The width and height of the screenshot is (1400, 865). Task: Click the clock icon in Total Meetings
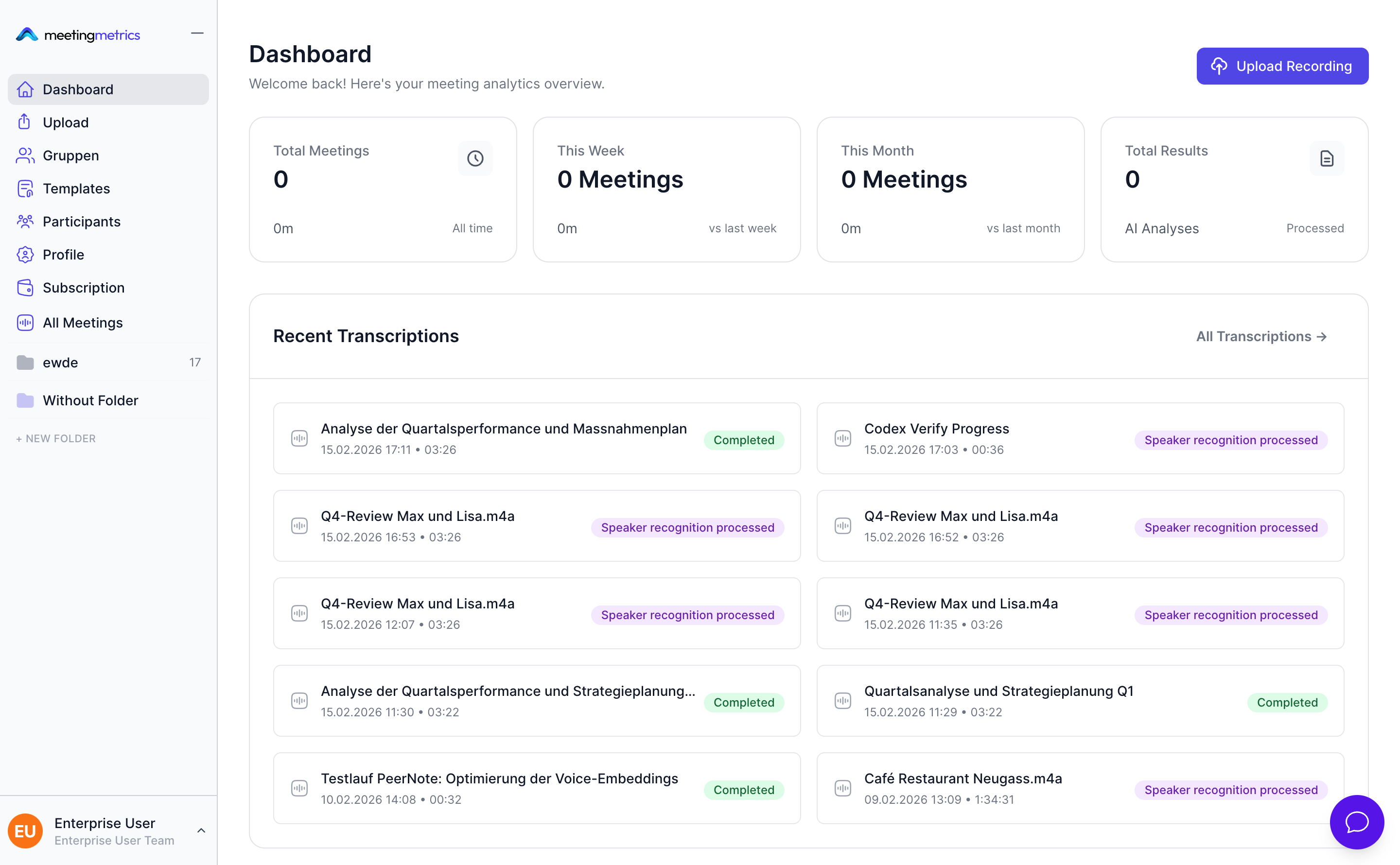475,158
